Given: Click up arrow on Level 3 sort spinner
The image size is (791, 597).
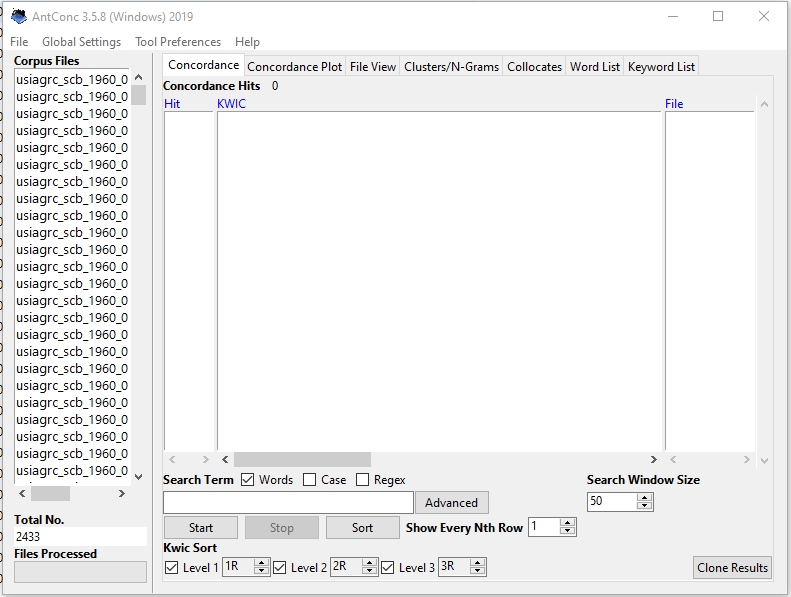Looking at the screenshot, I should [x=478, y=563].
